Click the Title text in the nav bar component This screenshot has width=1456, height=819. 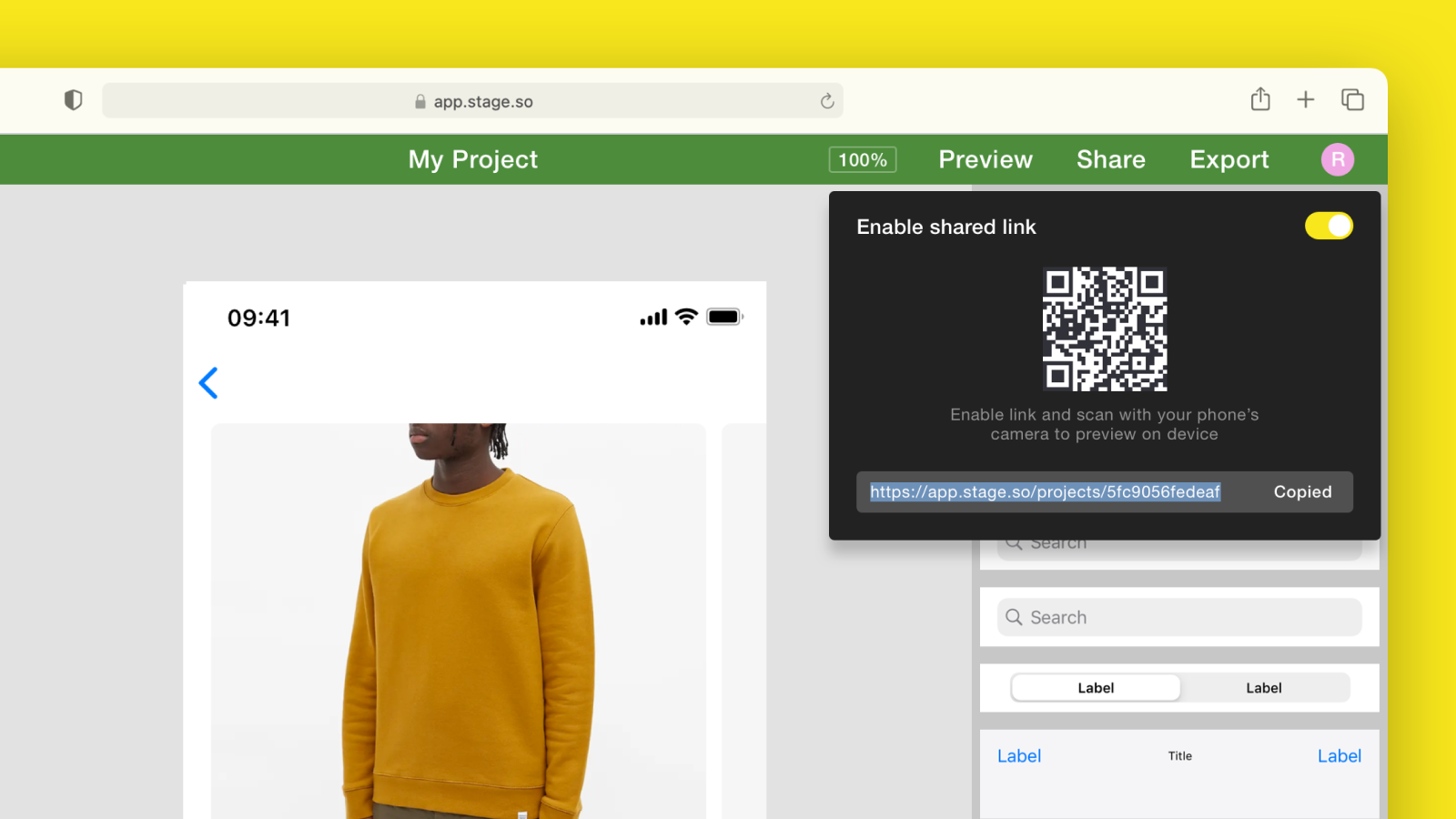(x=1180, y=756)
